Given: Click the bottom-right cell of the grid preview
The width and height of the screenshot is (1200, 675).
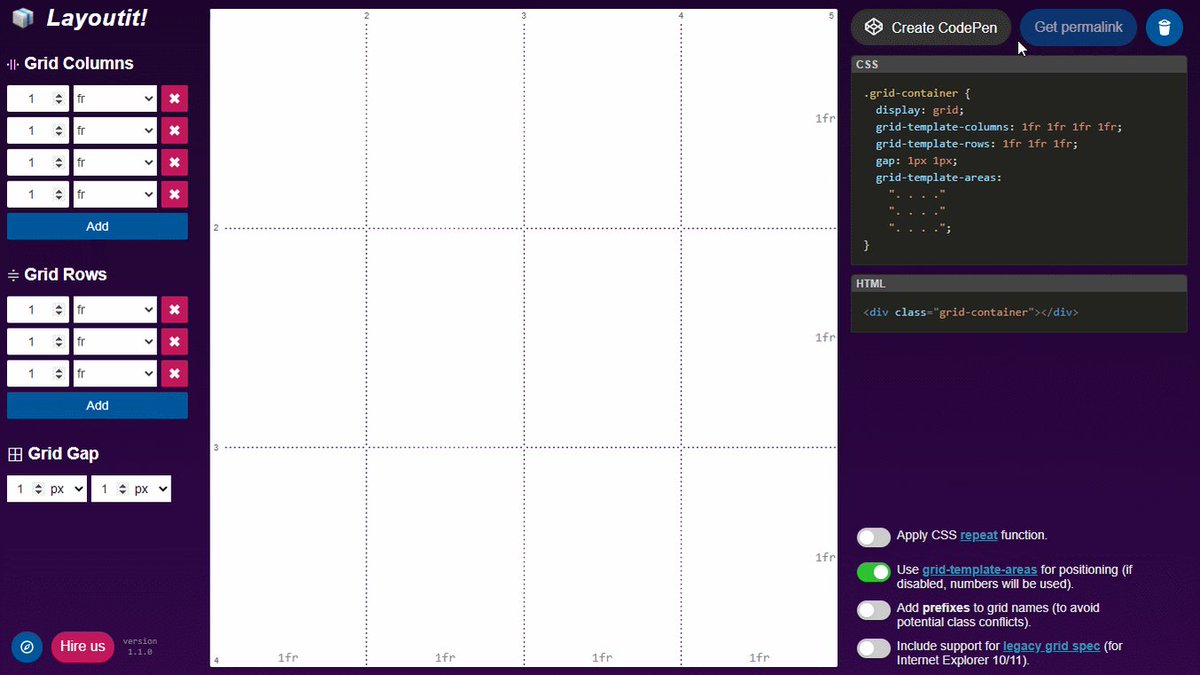Looking at the screenshot, I should click(x=760, y=557).
